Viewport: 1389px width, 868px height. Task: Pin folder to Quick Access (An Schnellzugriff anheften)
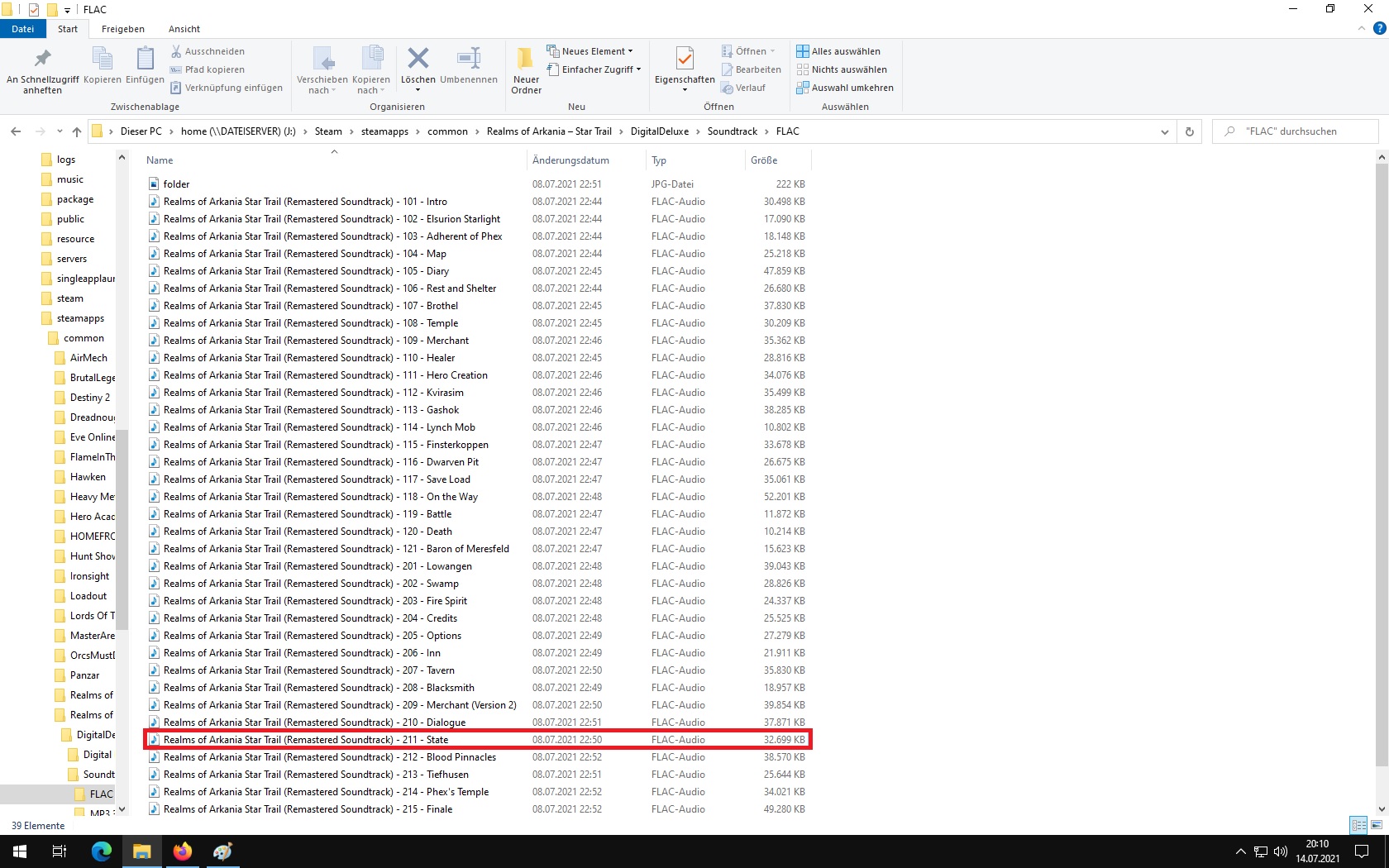click(x=42, y=70)
